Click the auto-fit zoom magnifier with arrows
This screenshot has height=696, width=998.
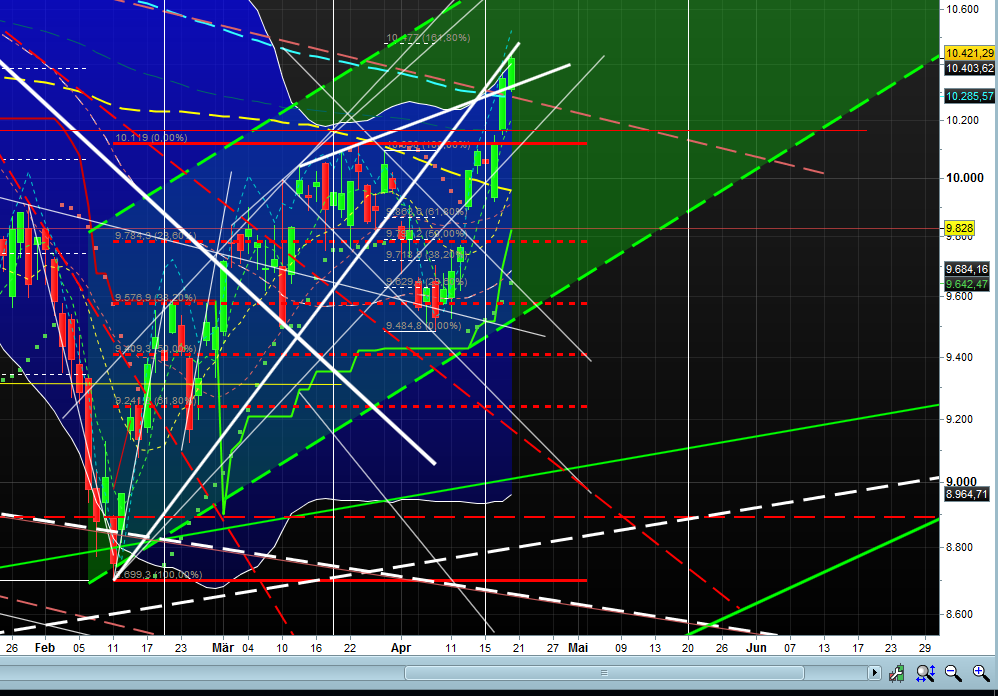click(925, 673)
